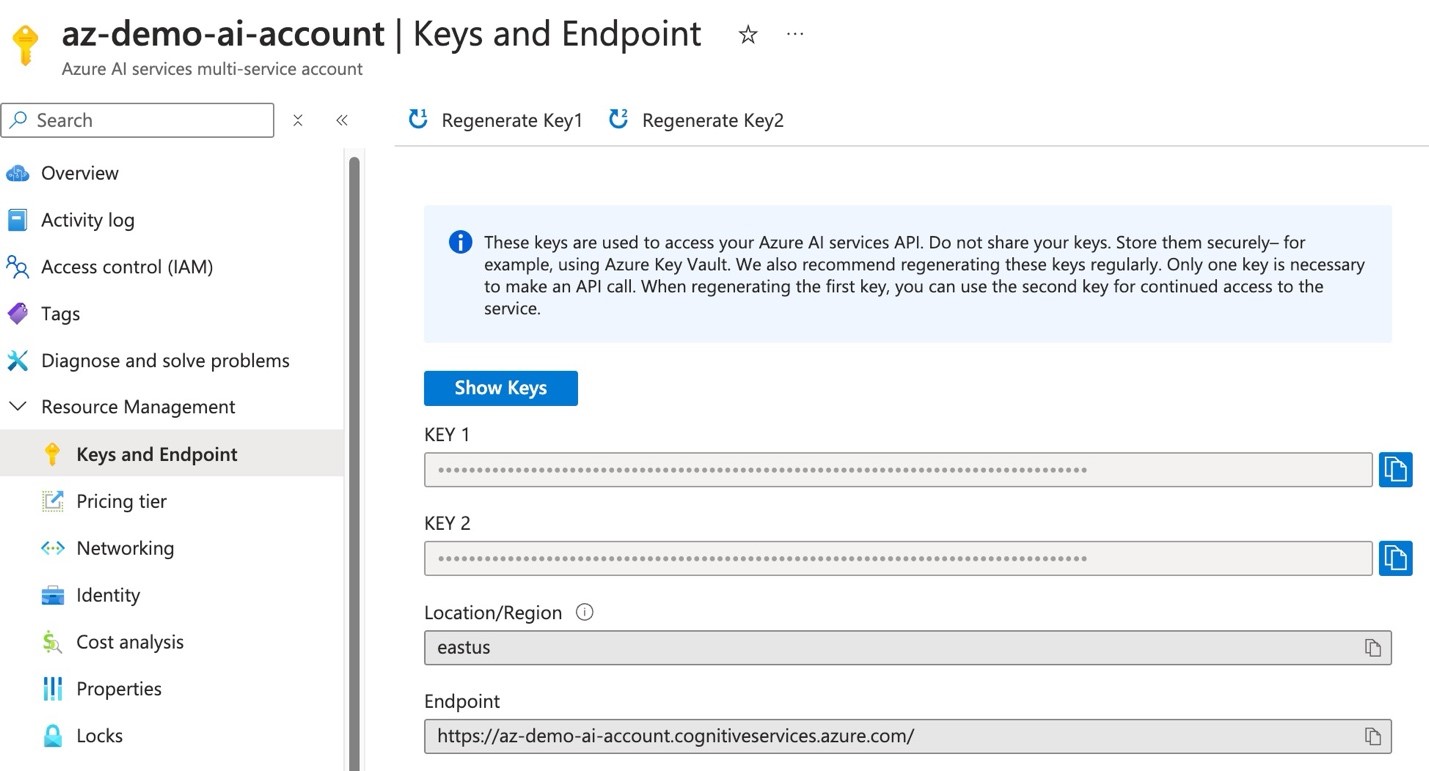Open the Networking settings
The image size is (1429, 771).
pyautogui.click(x=121, y=548)
